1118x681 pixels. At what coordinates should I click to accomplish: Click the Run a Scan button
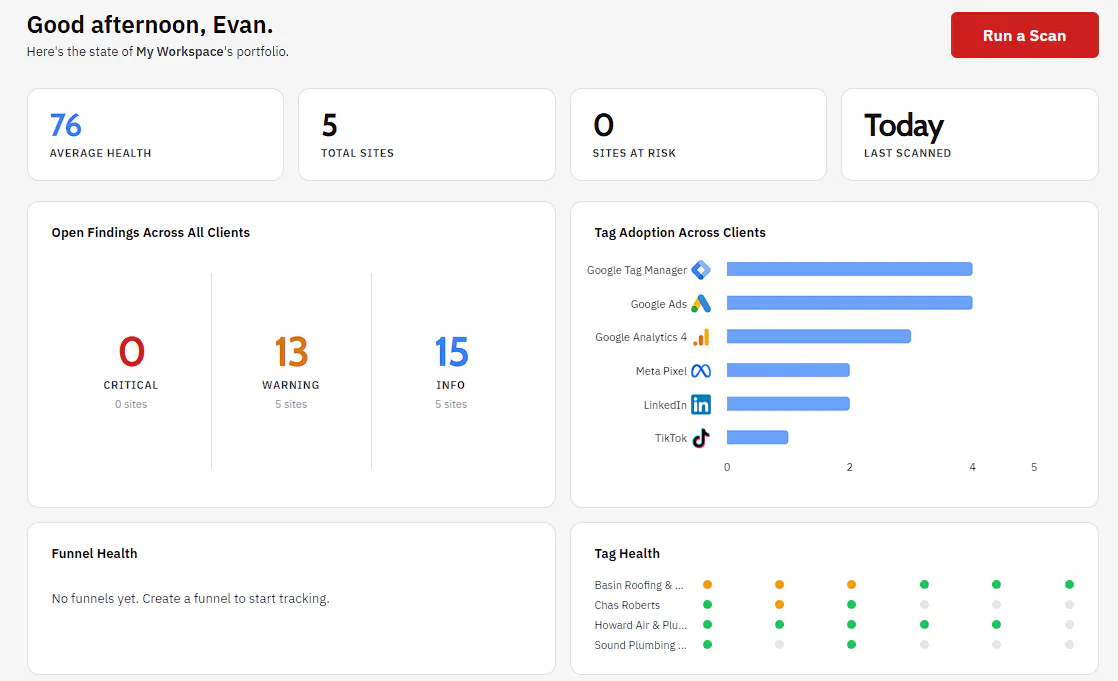(x=1024, y=35)
